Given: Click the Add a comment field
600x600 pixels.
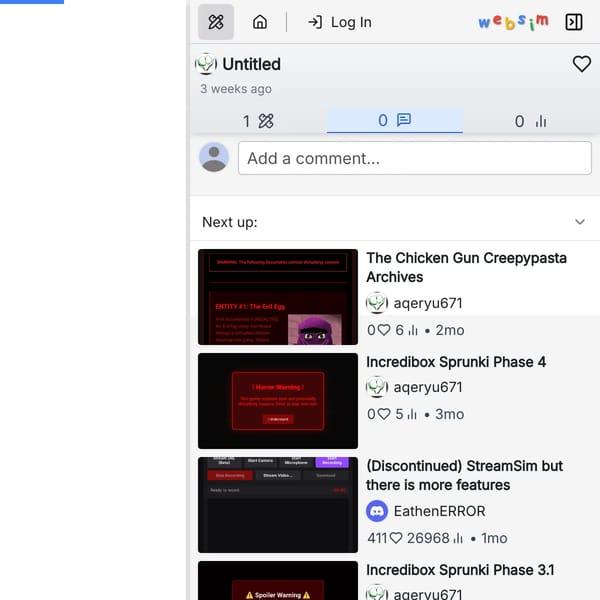Looking at the screenshot, I should pyautogui.click(x=415, y=158).
